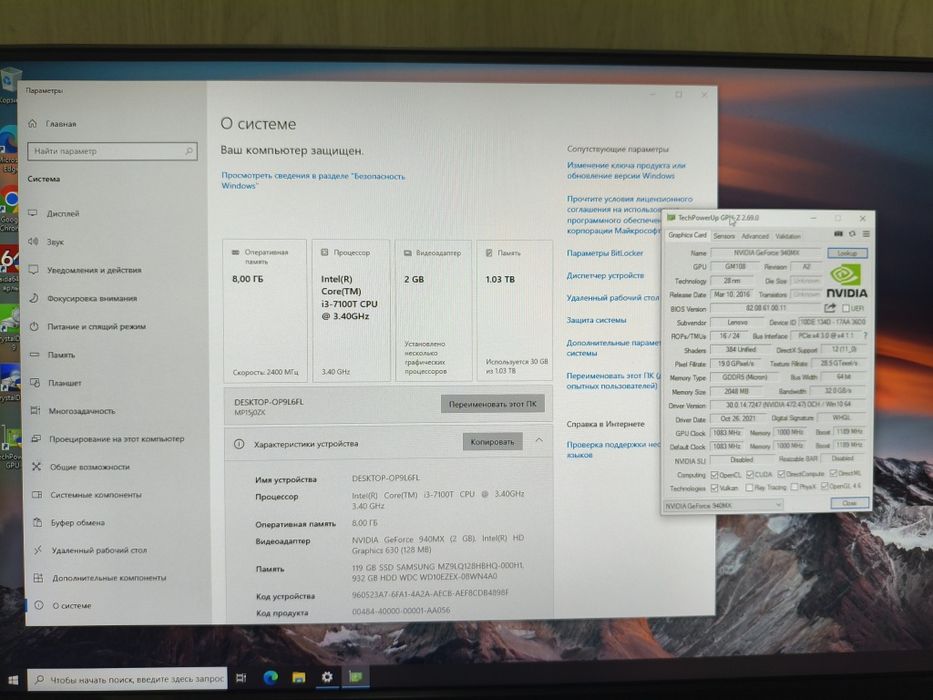Click the Bus Interface question mark in GPU-Z
This screenshot has height=700, width=933.
865,336
